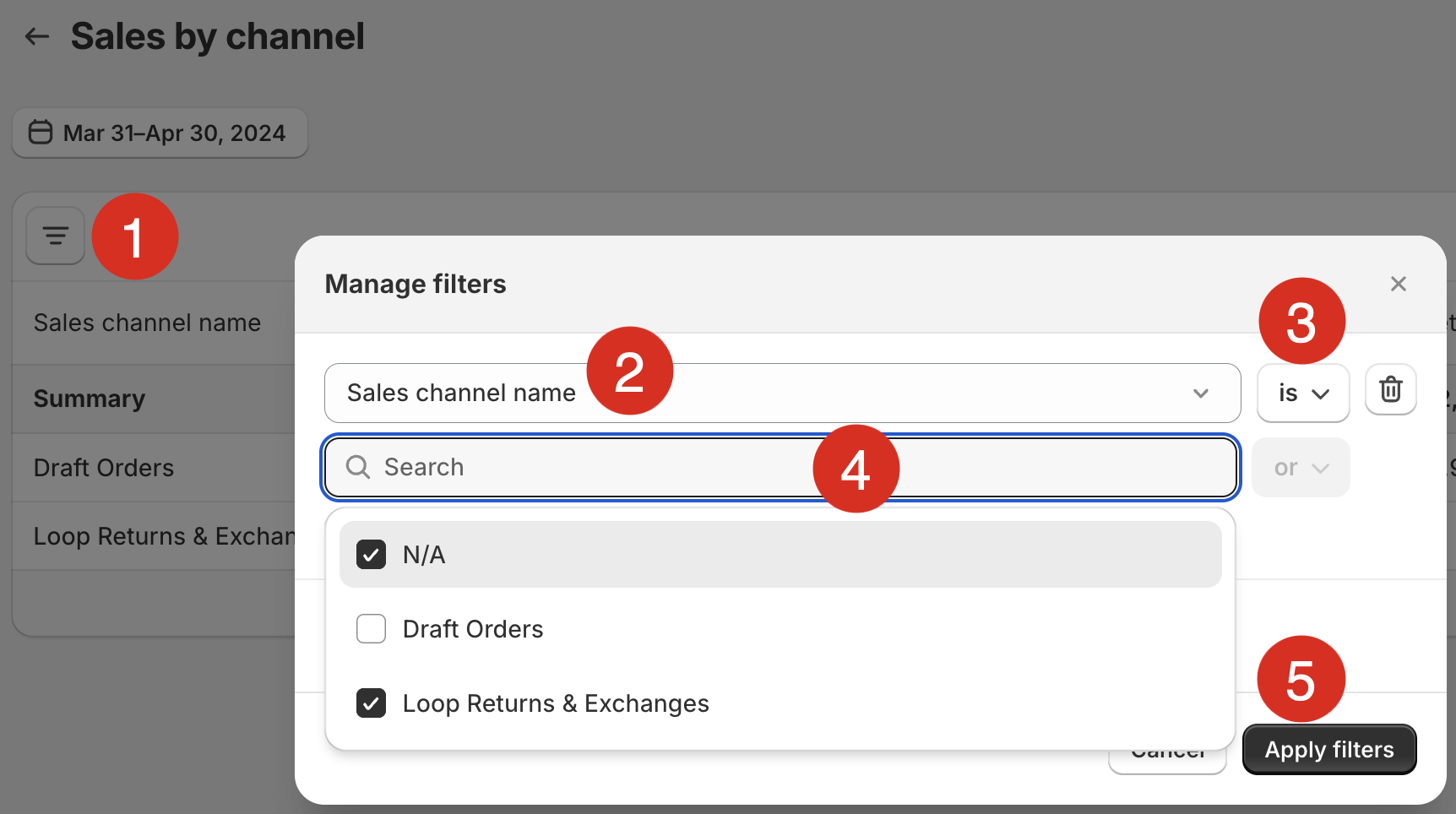
Task: Click the Sales channel name column header
Action: point(147,322)
